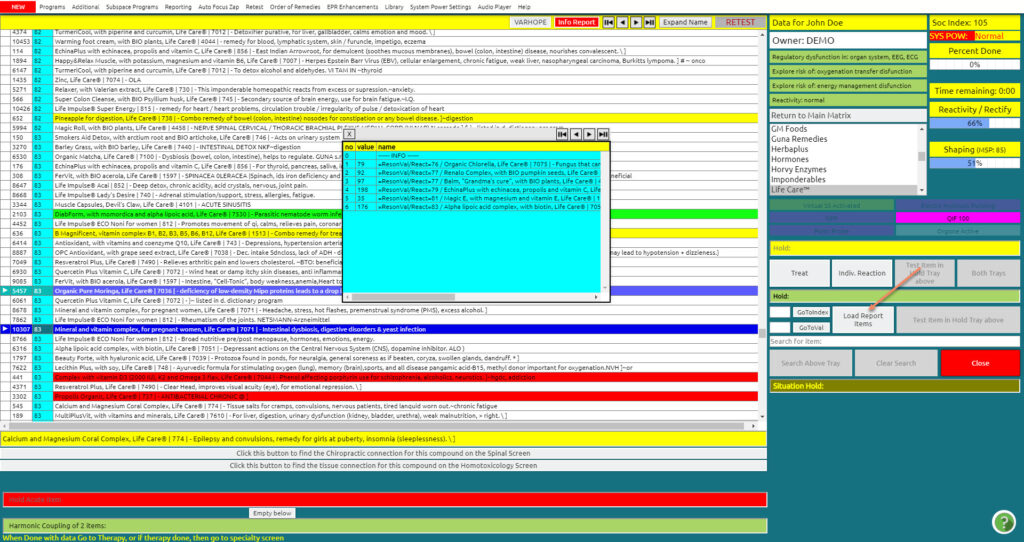This screenshot has height=542, width=1024.
Task: Click the green help question mark icon
Action: click(x=1003, y=521)
